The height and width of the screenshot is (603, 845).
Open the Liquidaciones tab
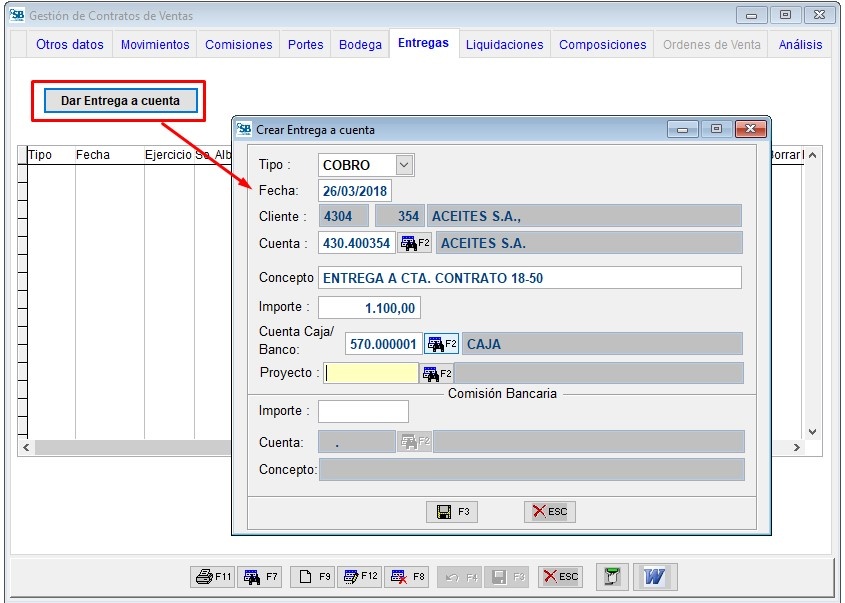click(x=504, y=44)
